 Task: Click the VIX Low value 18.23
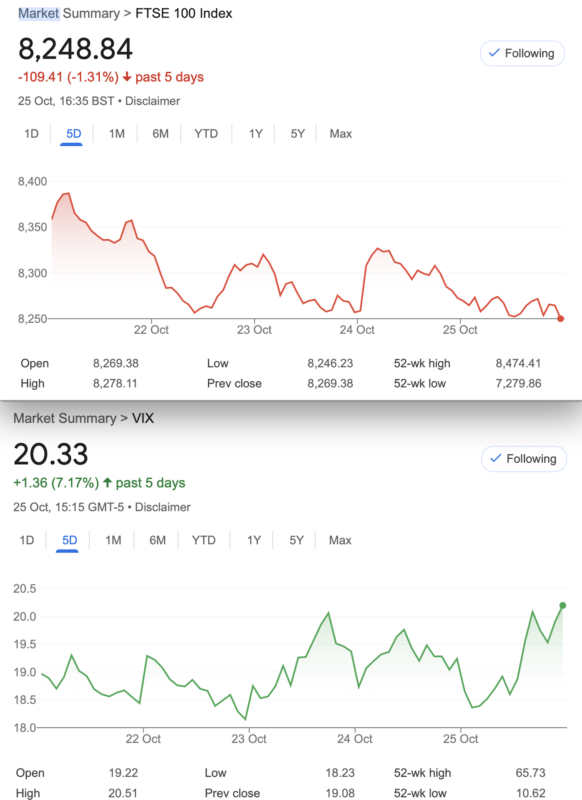click(x=340, y=773)
